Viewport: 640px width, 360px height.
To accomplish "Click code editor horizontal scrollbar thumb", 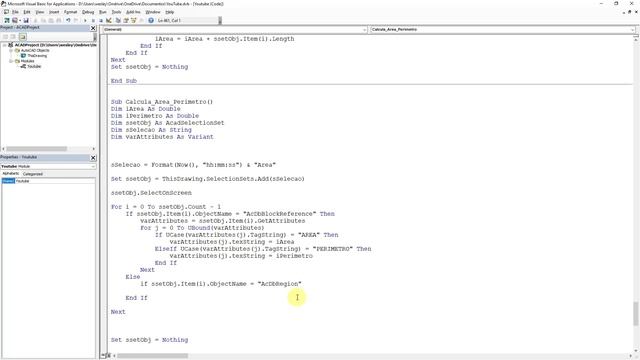I will click(x=153, y=356).
